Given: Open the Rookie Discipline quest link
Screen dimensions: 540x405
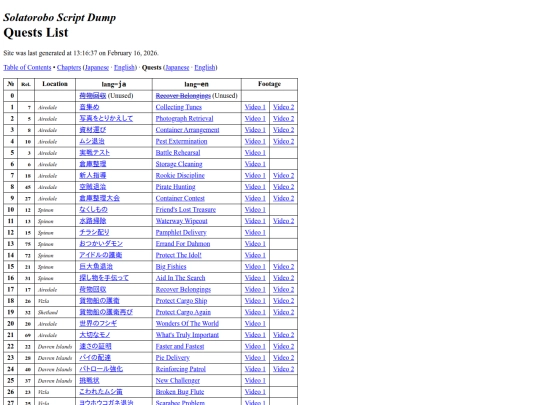Looking at the screenshot, I should pyautogui.click(x=180, y=175).
